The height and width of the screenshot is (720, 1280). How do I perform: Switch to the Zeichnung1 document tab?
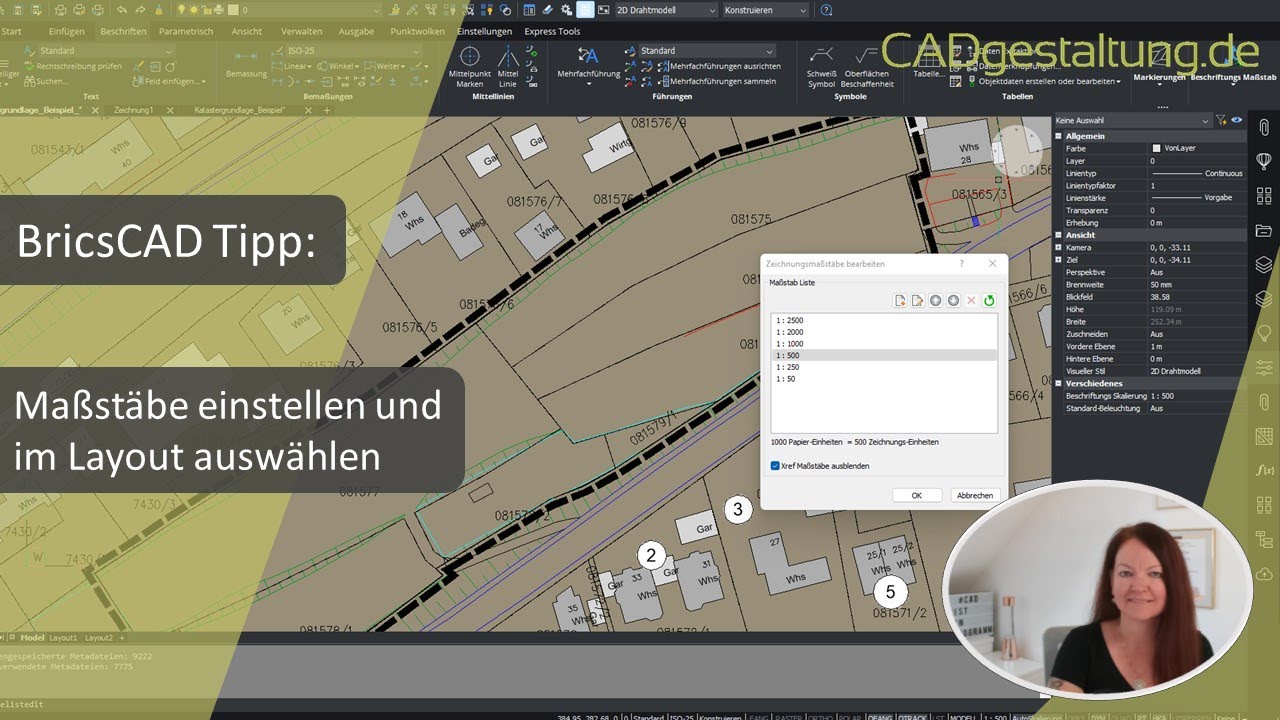tap(134, 108)
